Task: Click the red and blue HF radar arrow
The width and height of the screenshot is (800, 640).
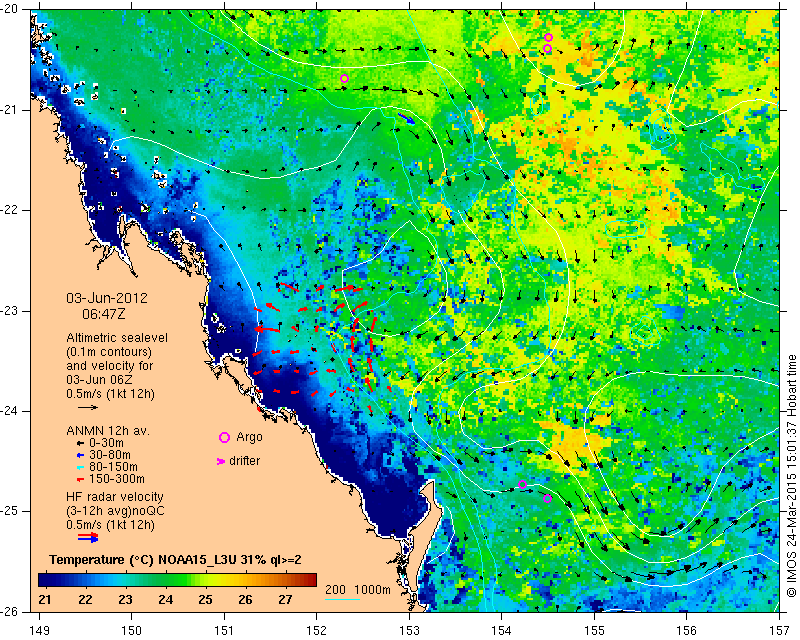Action: pos(88,537)
